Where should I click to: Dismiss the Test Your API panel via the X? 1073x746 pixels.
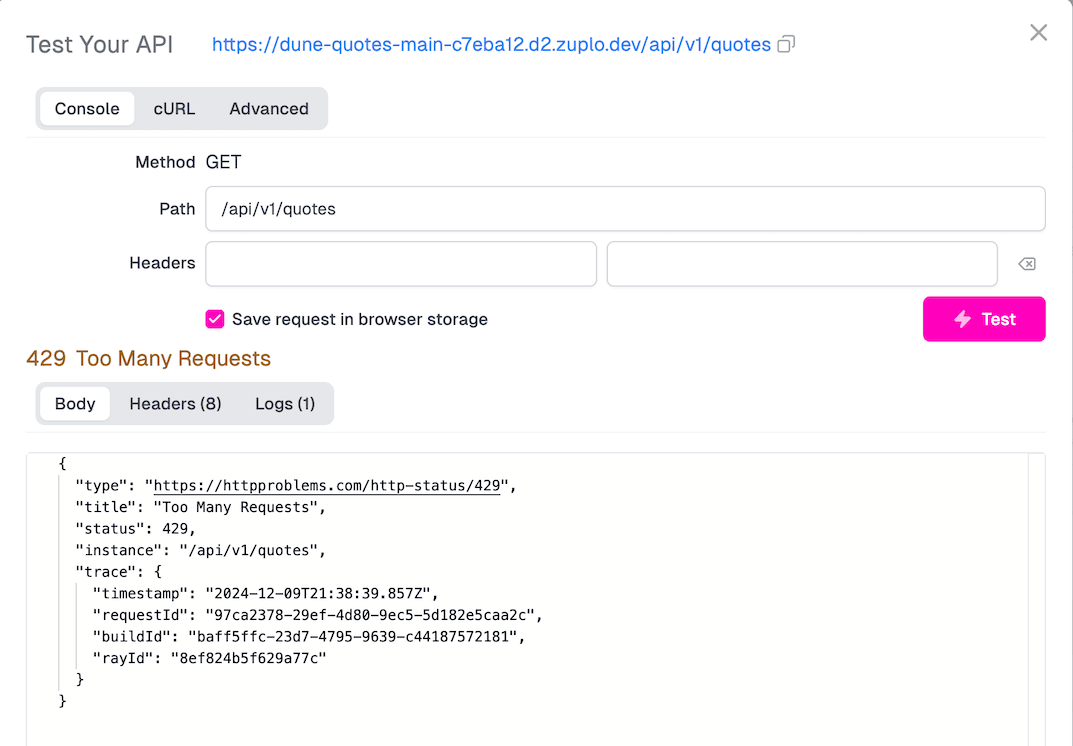(1038, 32)
